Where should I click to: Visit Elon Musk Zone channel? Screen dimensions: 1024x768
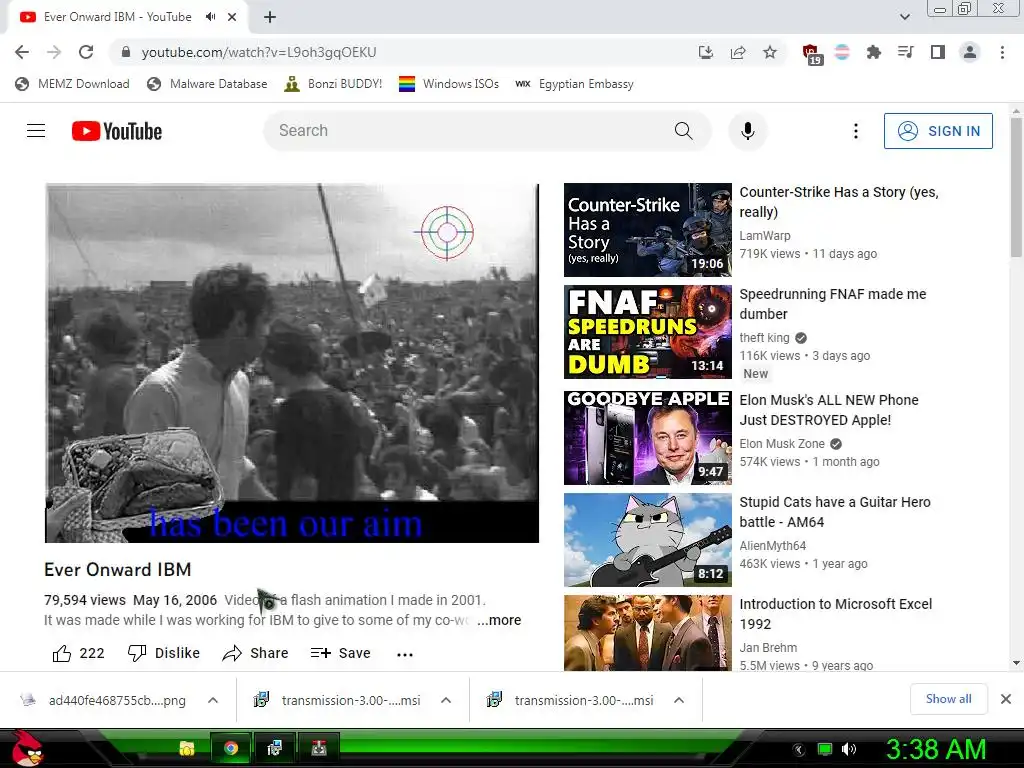pos(782,443)
